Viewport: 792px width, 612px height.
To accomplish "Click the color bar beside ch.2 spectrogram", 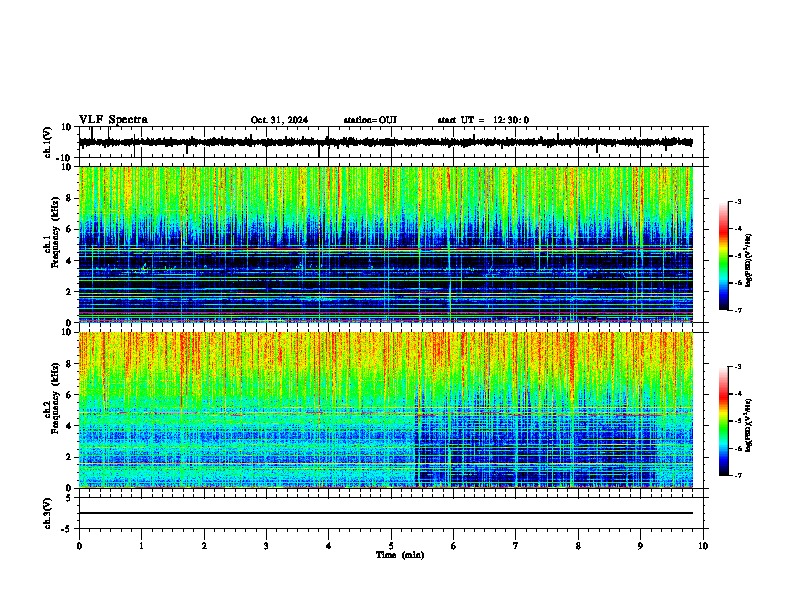I will click(x=724, y=421).
